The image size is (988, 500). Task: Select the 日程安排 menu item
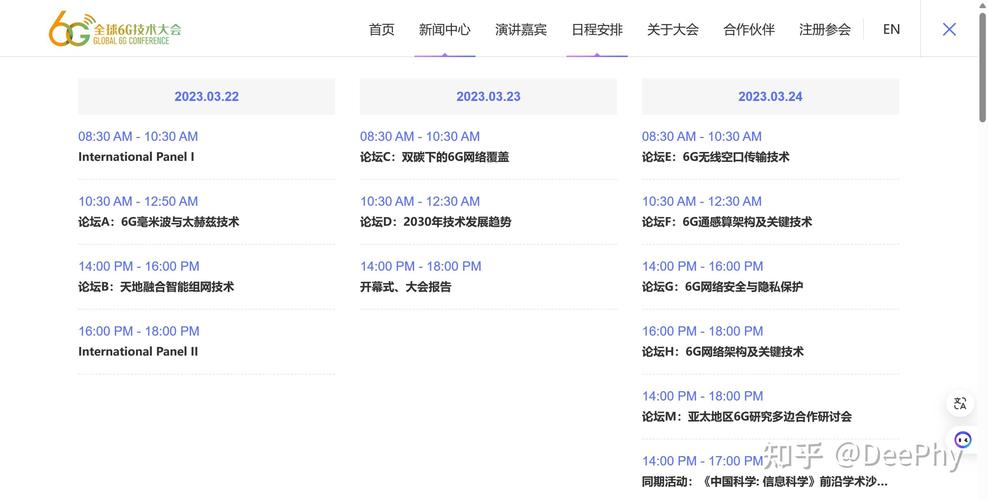pos(597,29)
